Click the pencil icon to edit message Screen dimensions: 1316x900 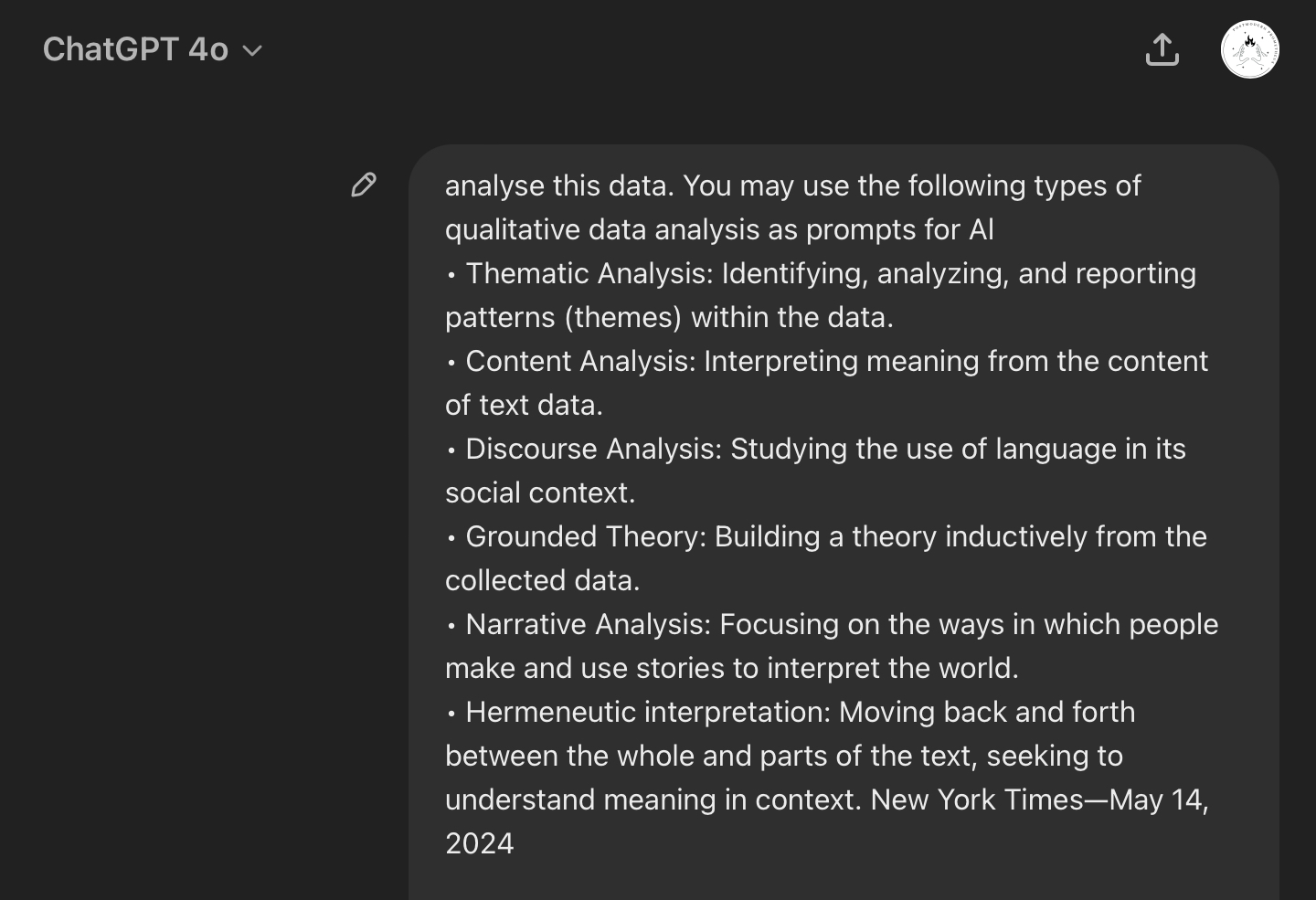[364, 185]
